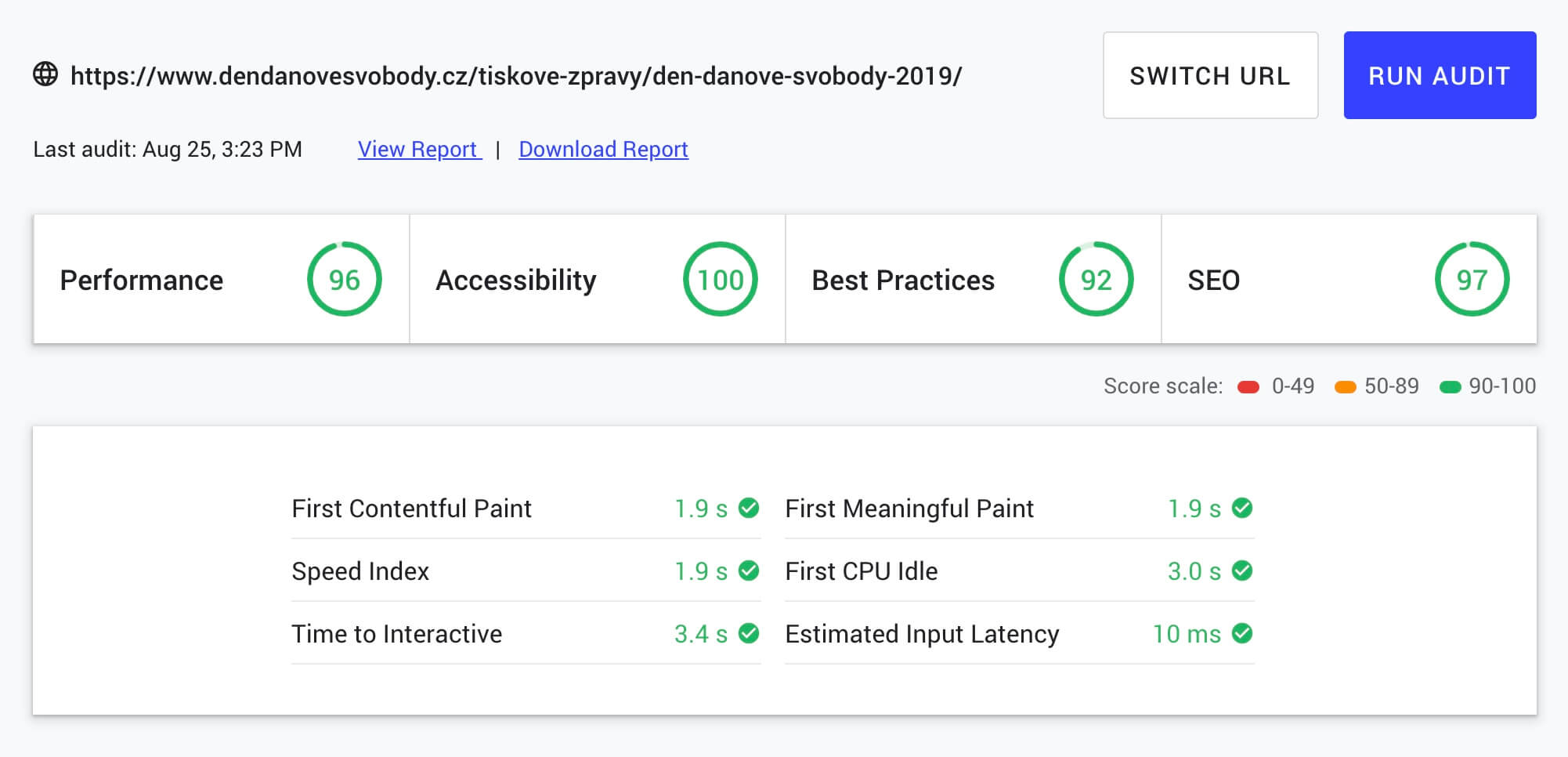Select the Accessibility category card label

coord(516,280)
